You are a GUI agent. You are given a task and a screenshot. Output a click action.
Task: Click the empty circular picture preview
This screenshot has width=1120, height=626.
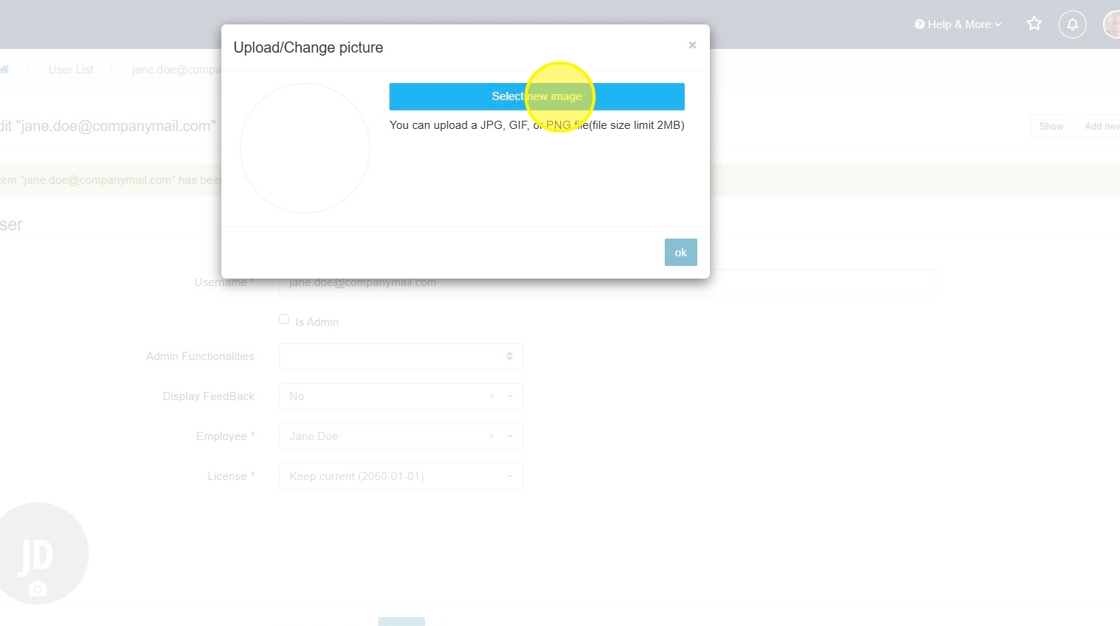click(305, 148)
